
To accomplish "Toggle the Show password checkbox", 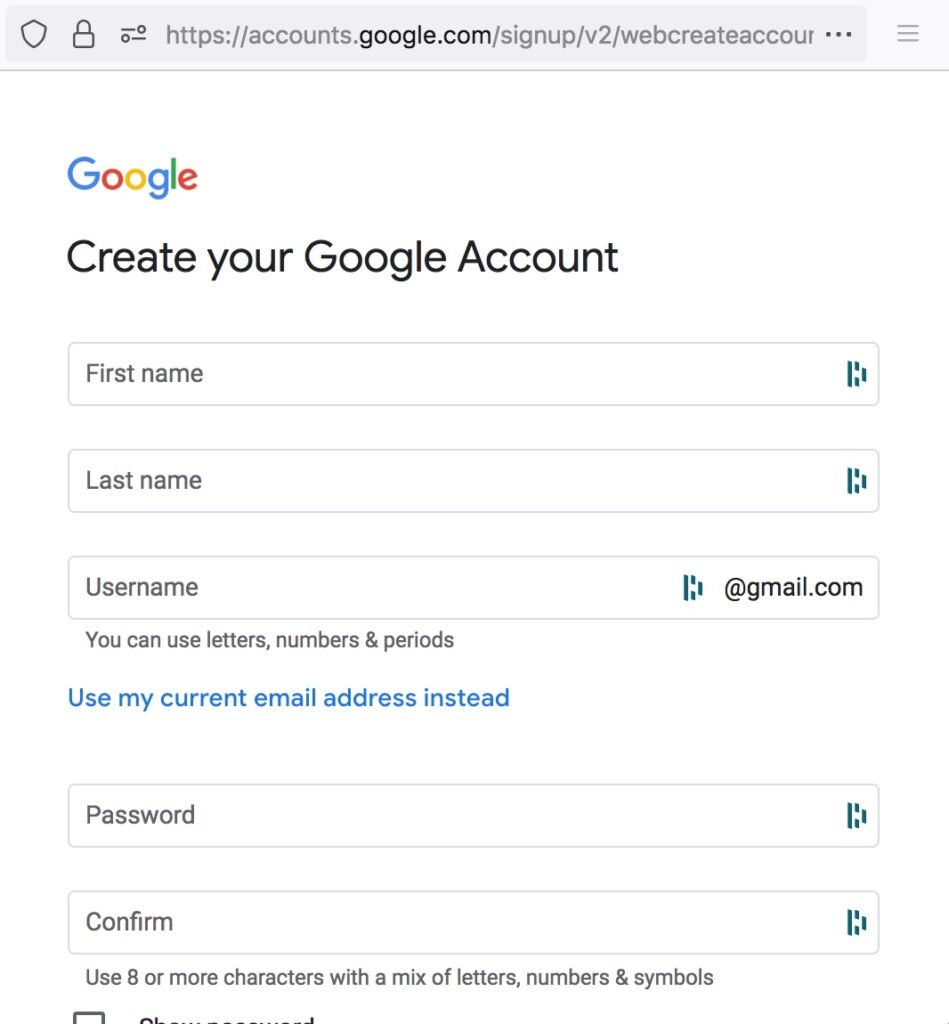I will click(89, 1018).
